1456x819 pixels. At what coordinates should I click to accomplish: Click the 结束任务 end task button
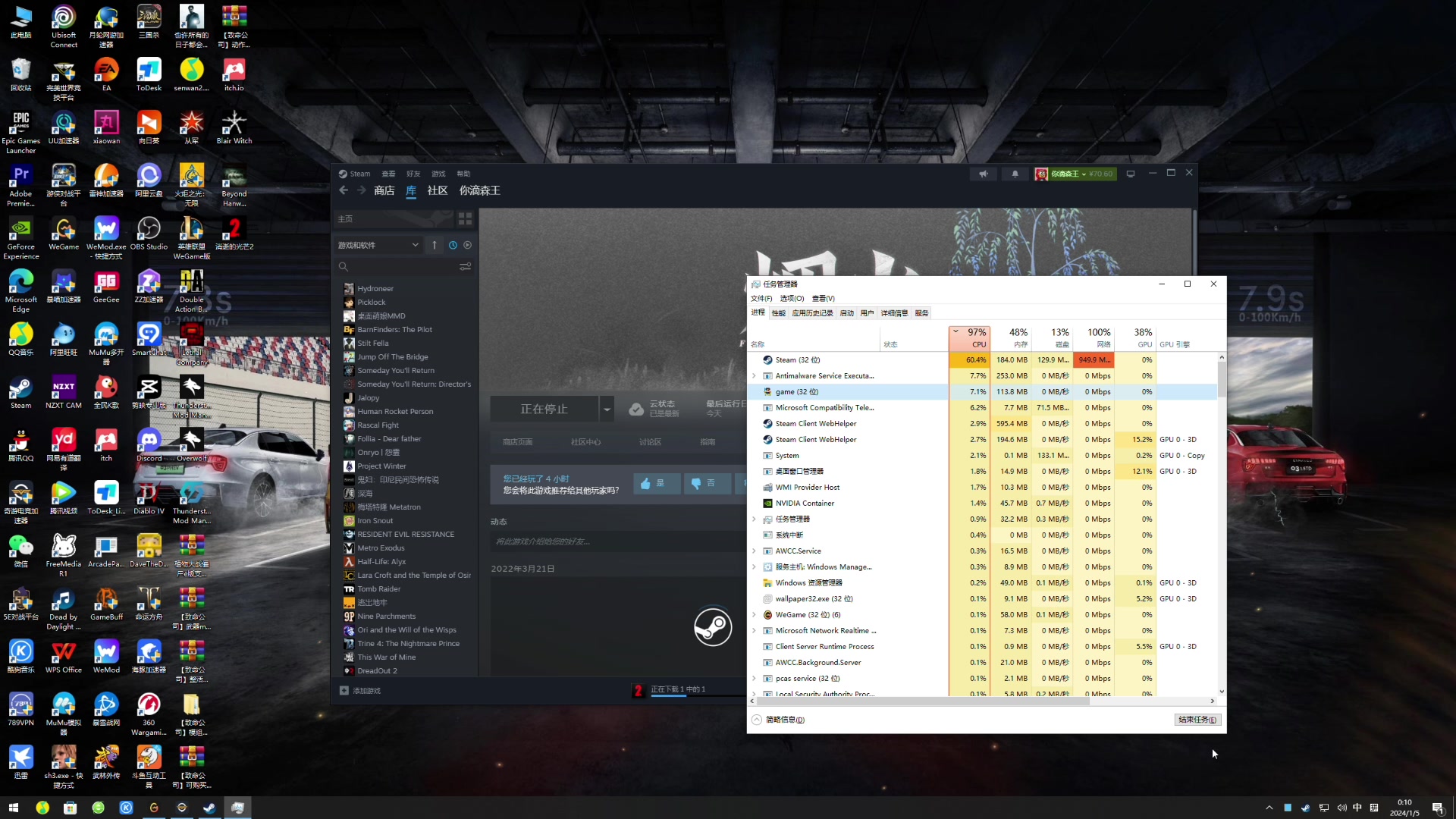pos(1197,720)
